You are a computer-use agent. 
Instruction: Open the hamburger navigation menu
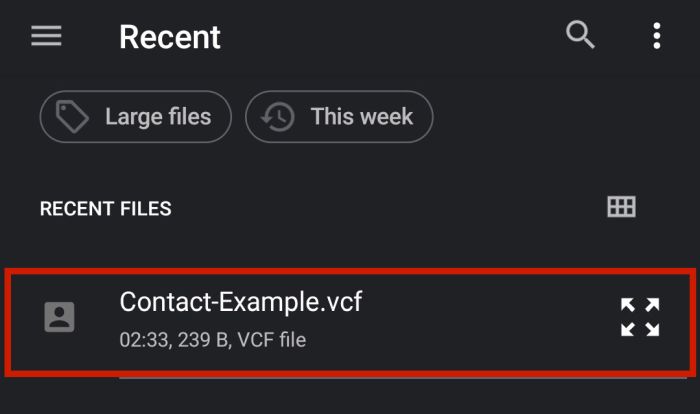(x=46, y=36)
